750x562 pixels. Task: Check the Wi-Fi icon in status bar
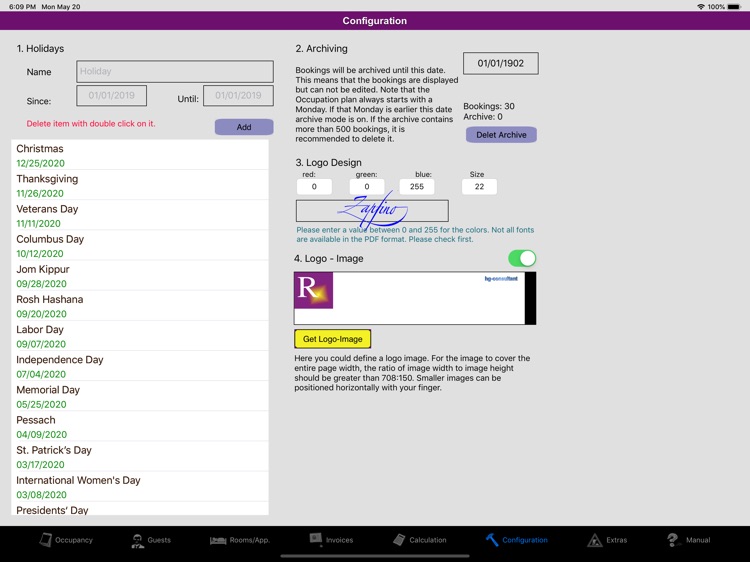701,7
